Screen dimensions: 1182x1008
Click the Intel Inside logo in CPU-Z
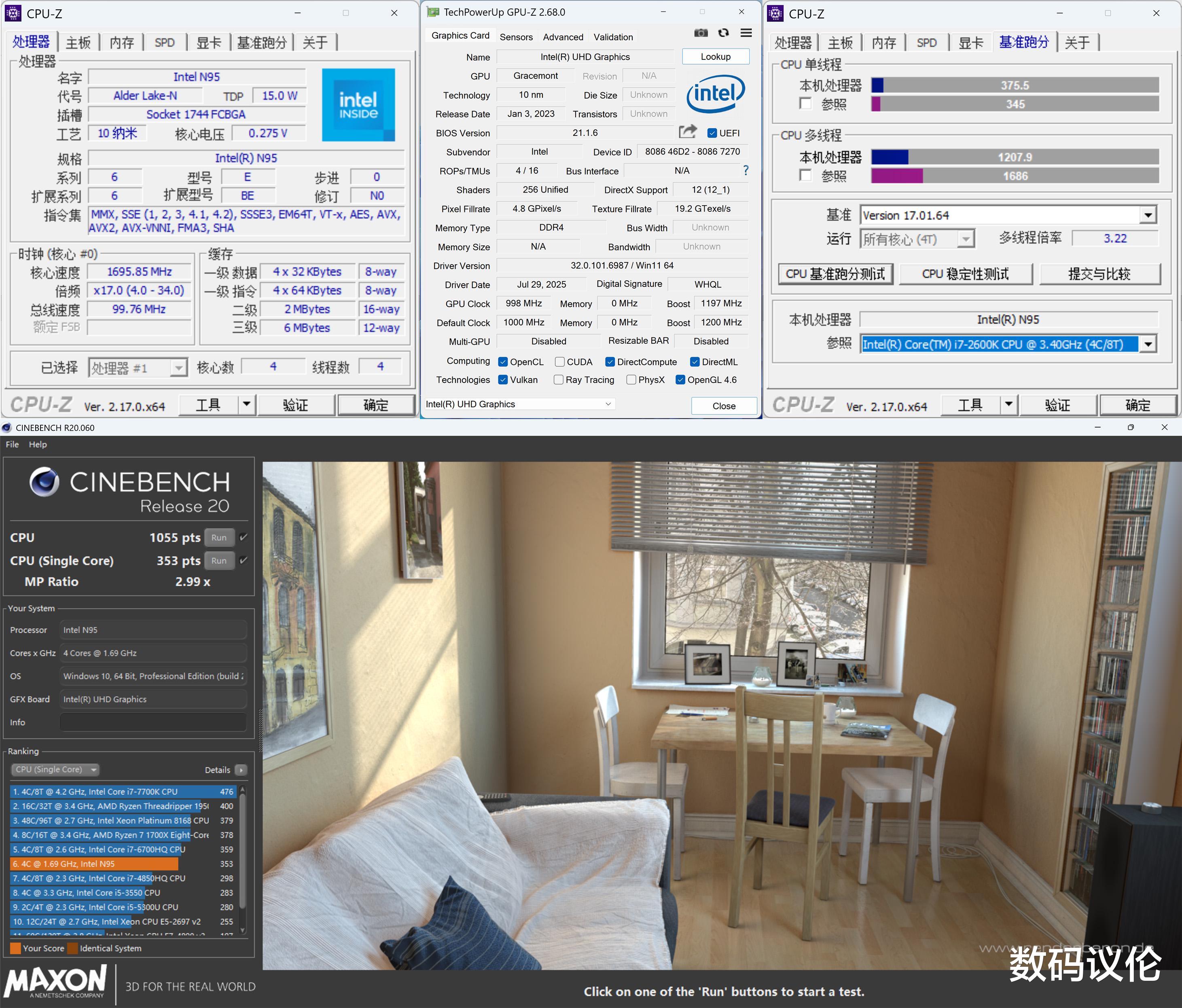(358, 105)
